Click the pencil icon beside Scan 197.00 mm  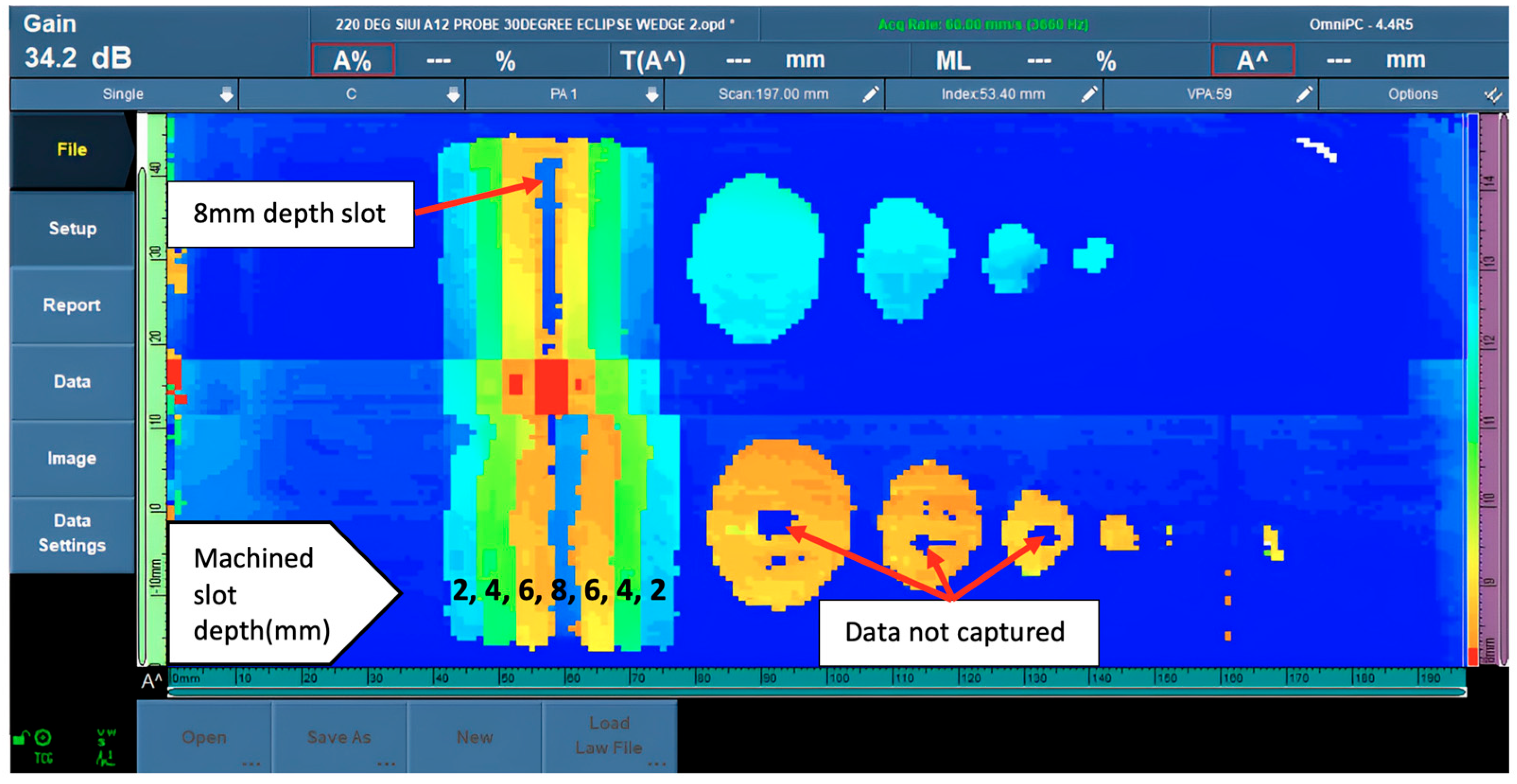pyautogui.click(x=870, y=94)
